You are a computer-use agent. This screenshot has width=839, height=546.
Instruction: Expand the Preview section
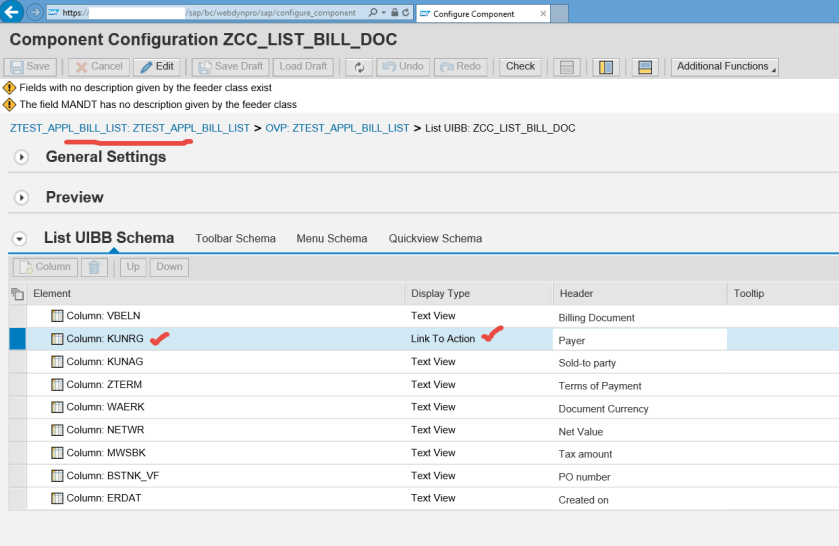point(22,198)
